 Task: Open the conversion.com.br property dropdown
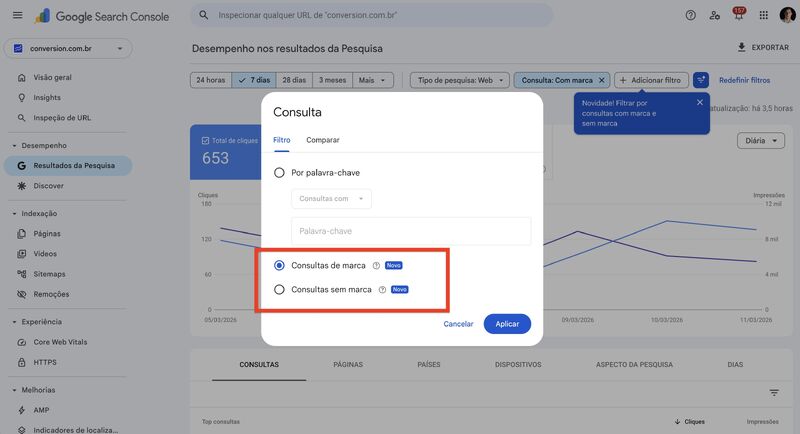(x=68, y=48)
